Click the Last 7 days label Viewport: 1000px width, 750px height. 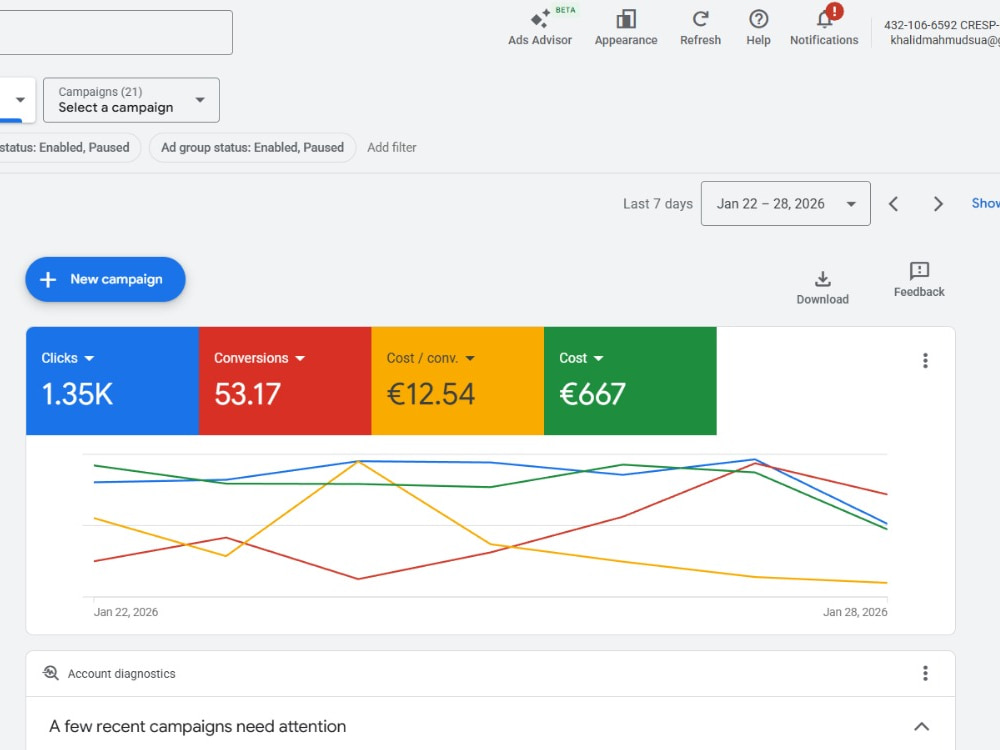point(658,204)
